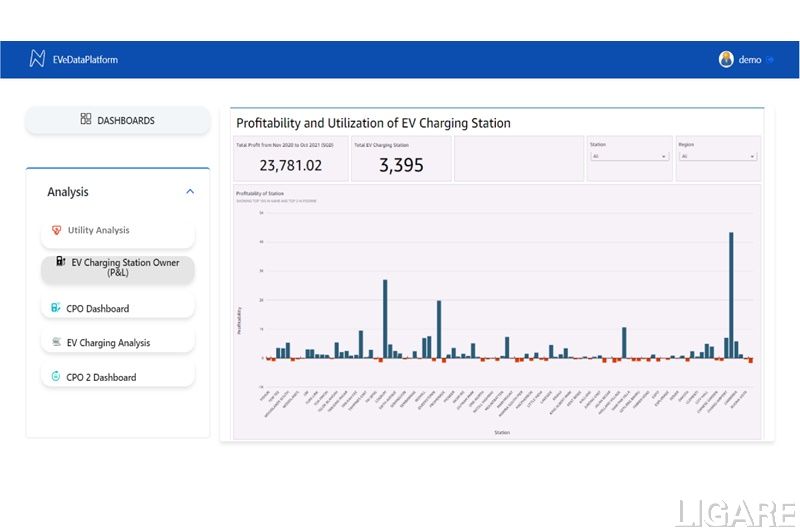
Task: Click the EV Charging Analysis icon
Action: 56,343
